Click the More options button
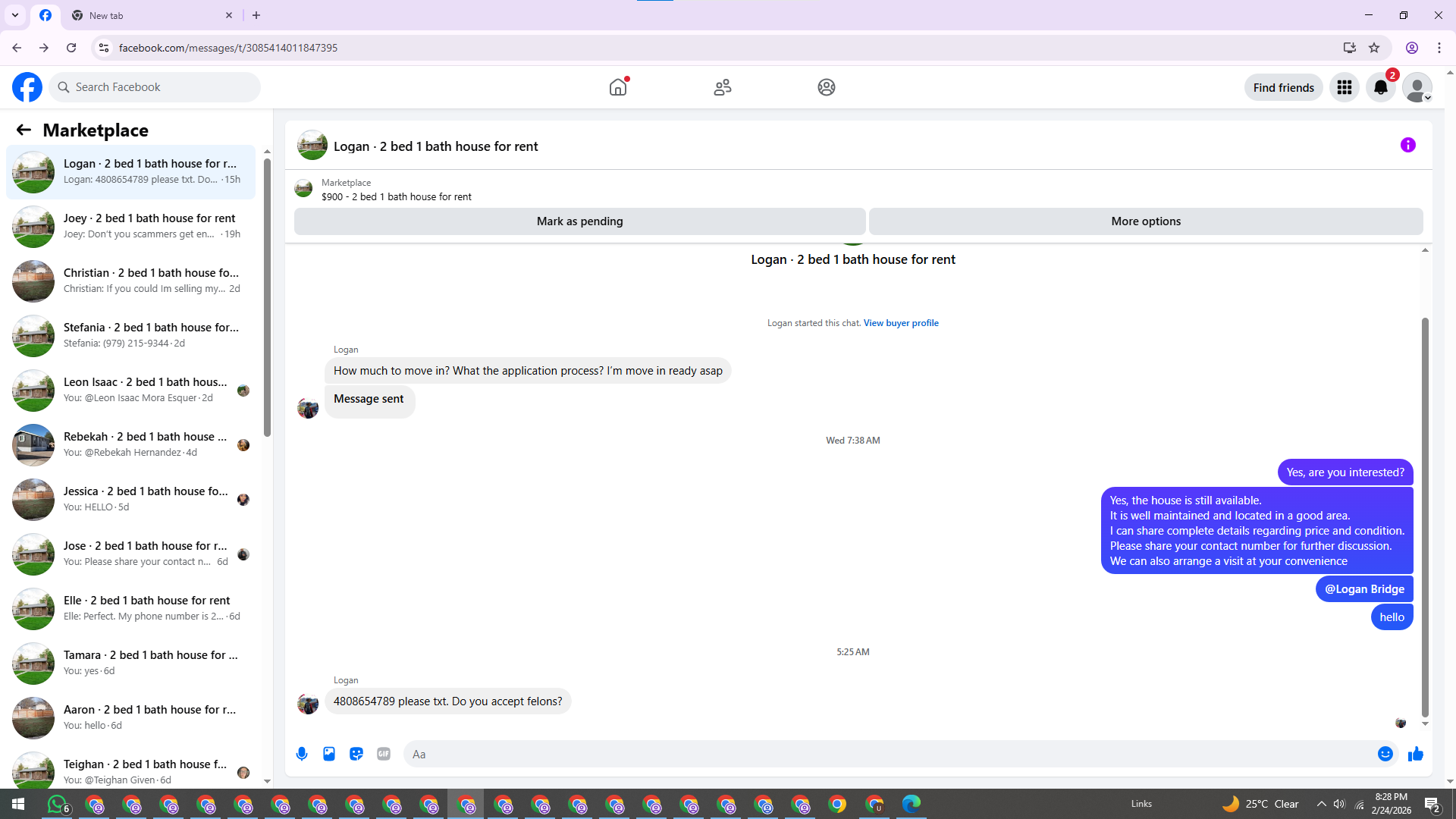 pyautogui.click(x=1145, y=221)
